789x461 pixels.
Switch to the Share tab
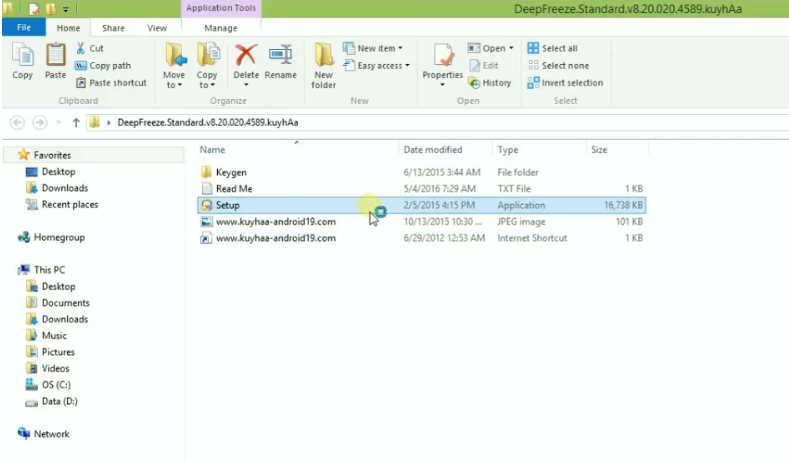pyautogui.click(x=113, y=28)
